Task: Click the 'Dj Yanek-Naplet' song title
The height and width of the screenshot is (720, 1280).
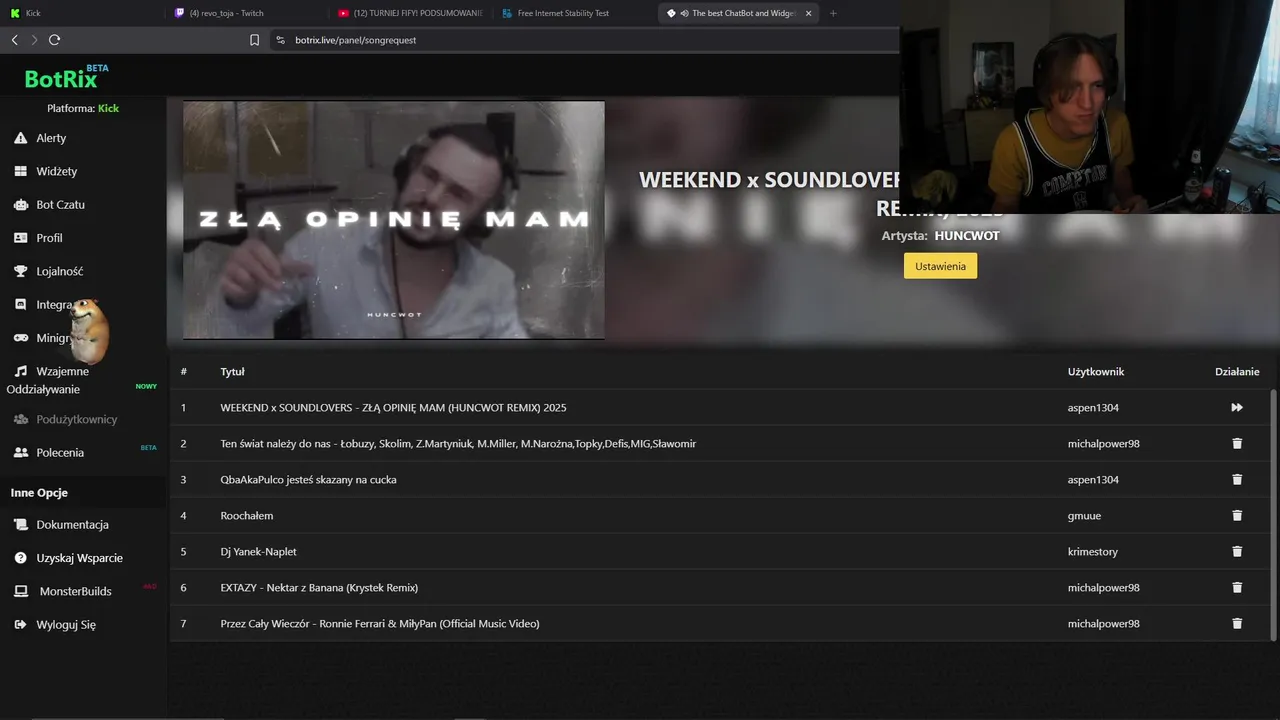Action: [258, 552]
